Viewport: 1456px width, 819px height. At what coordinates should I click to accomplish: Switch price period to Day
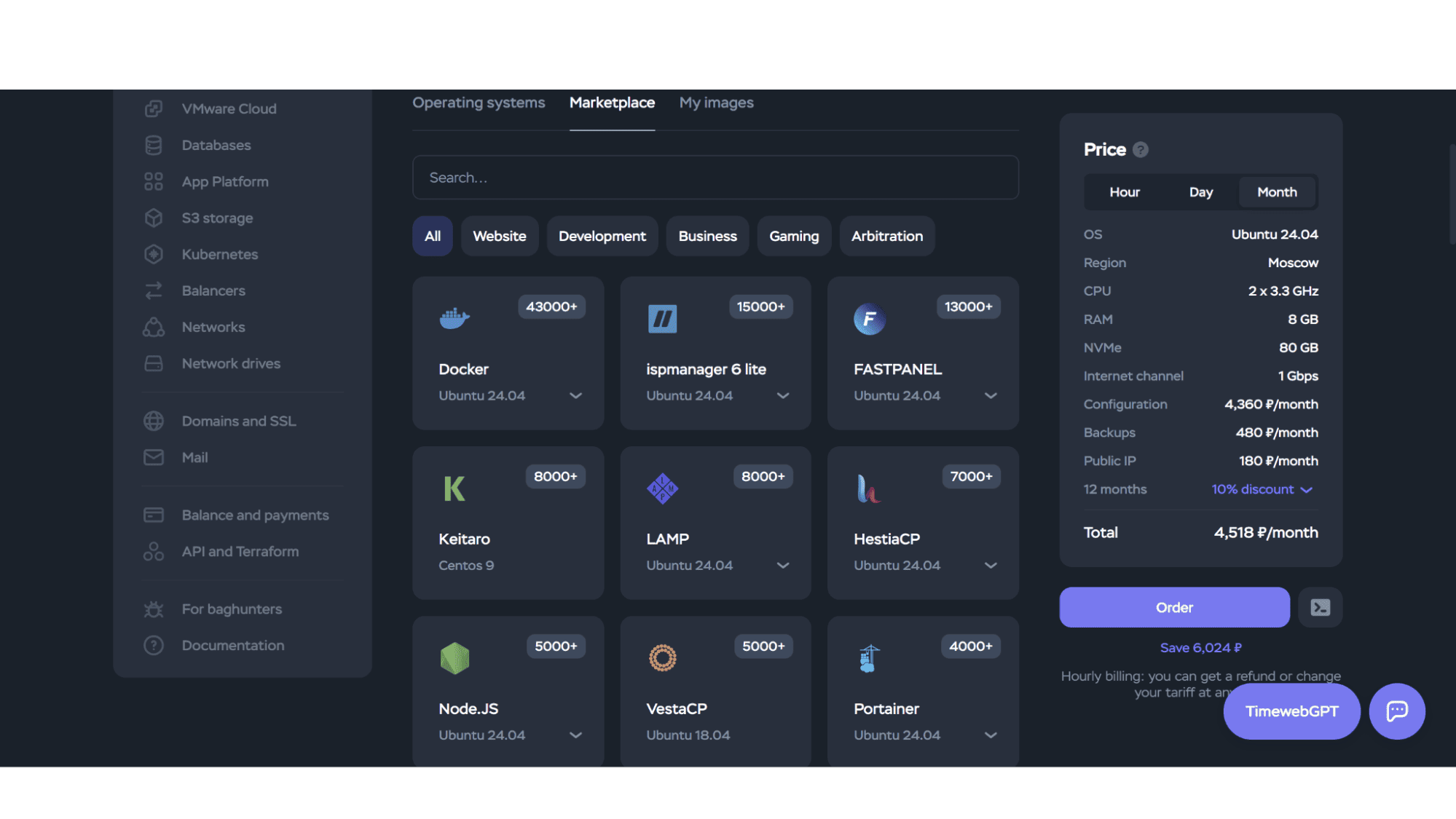1200,192
